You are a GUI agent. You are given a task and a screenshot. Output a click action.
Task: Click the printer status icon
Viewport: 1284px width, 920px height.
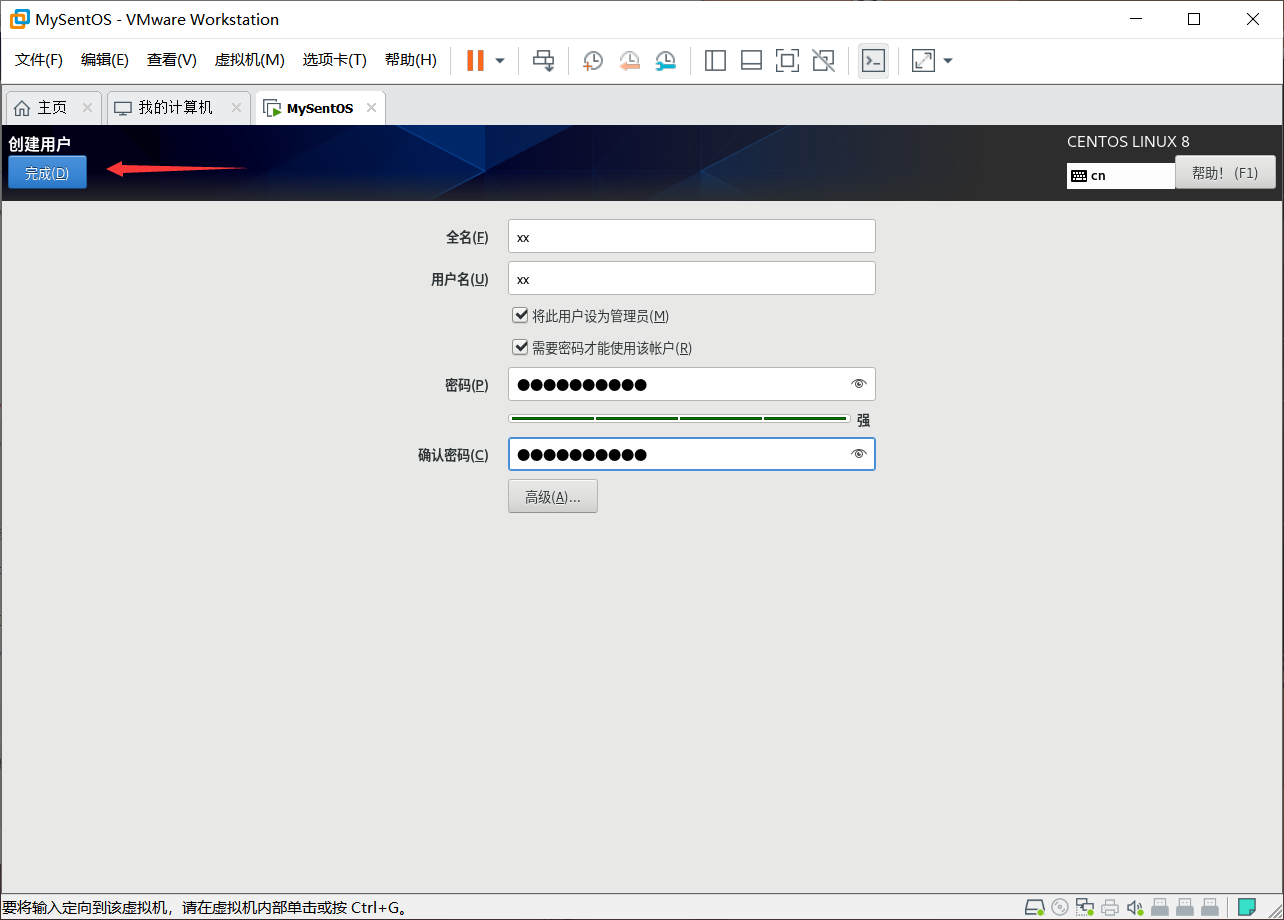point(1110,907)
